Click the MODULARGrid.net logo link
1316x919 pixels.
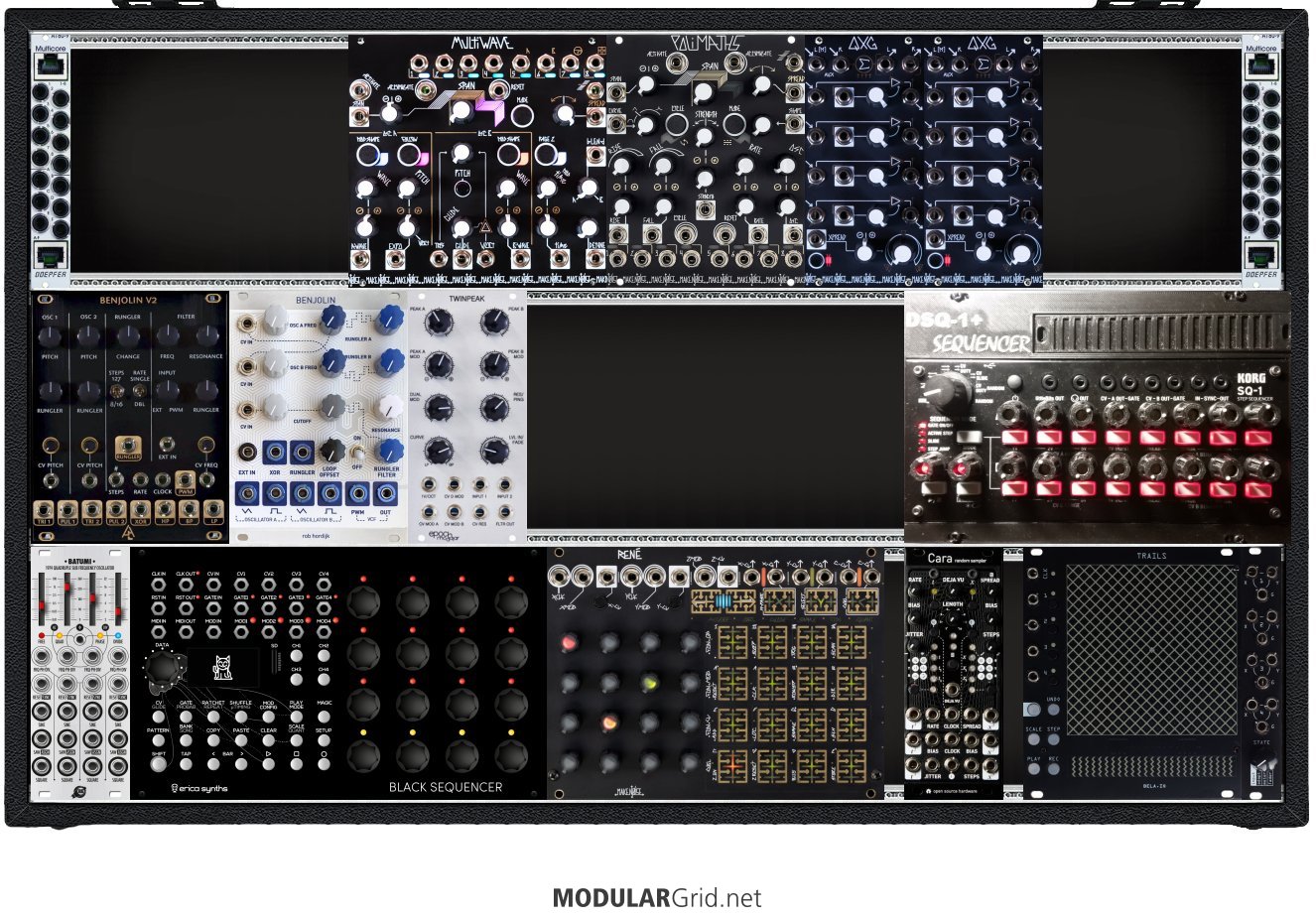657,898
